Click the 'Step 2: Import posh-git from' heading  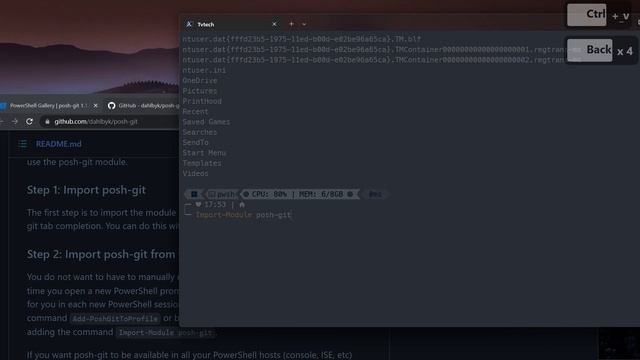coord(101,254)
